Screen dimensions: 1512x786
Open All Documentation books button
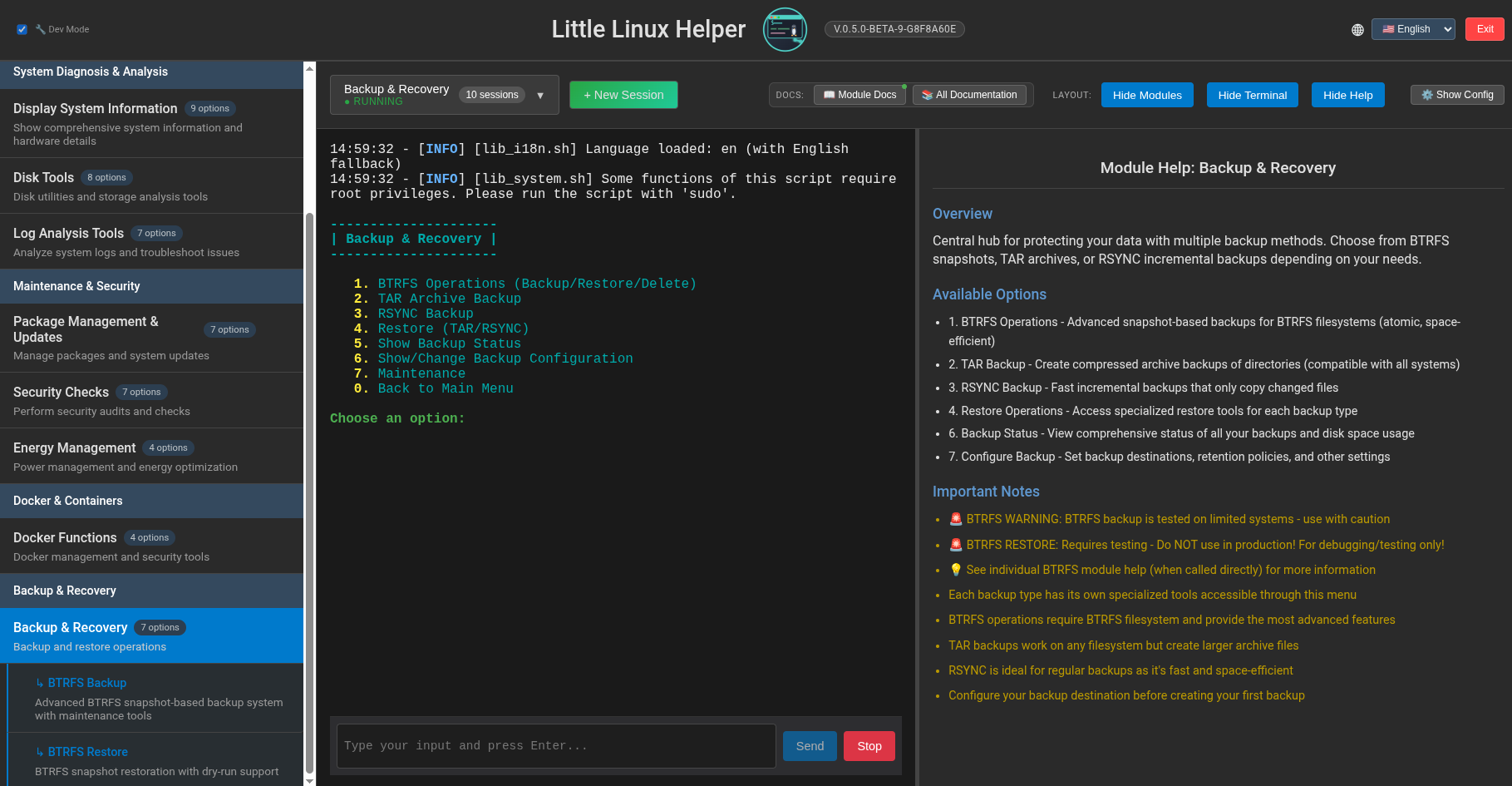tap(969, 95)
